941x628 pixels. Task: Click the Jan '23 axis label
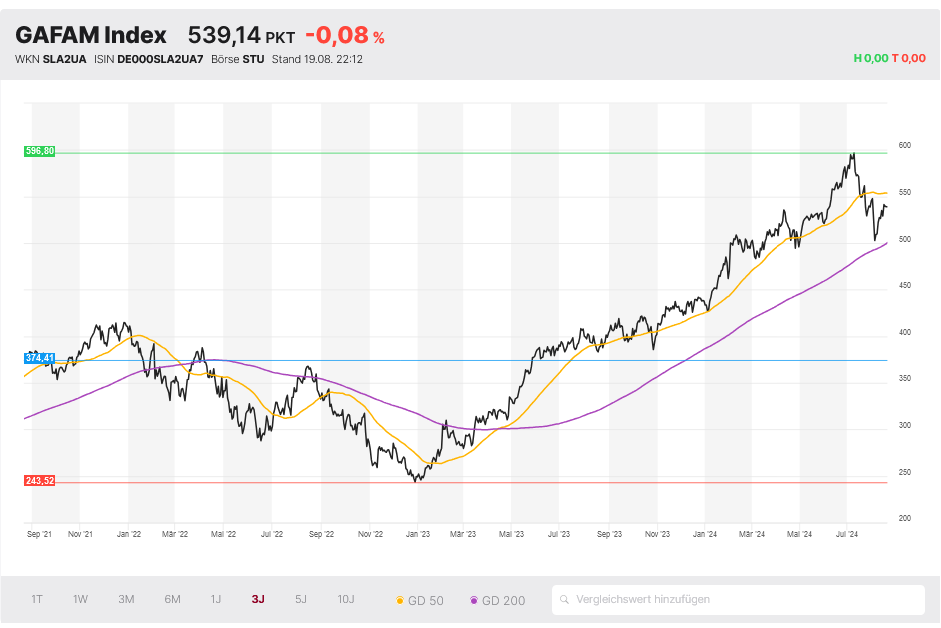[418, 534]
